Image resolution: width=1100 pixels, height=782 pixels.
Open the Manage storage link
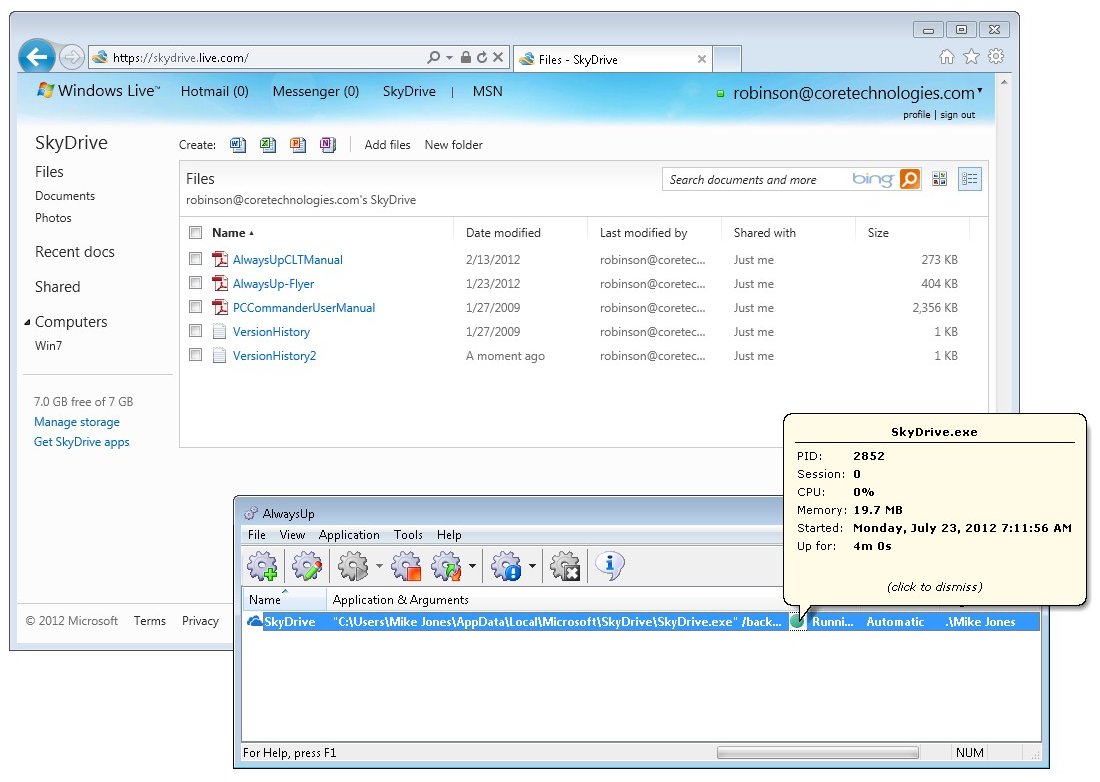(x=76, y=422)
